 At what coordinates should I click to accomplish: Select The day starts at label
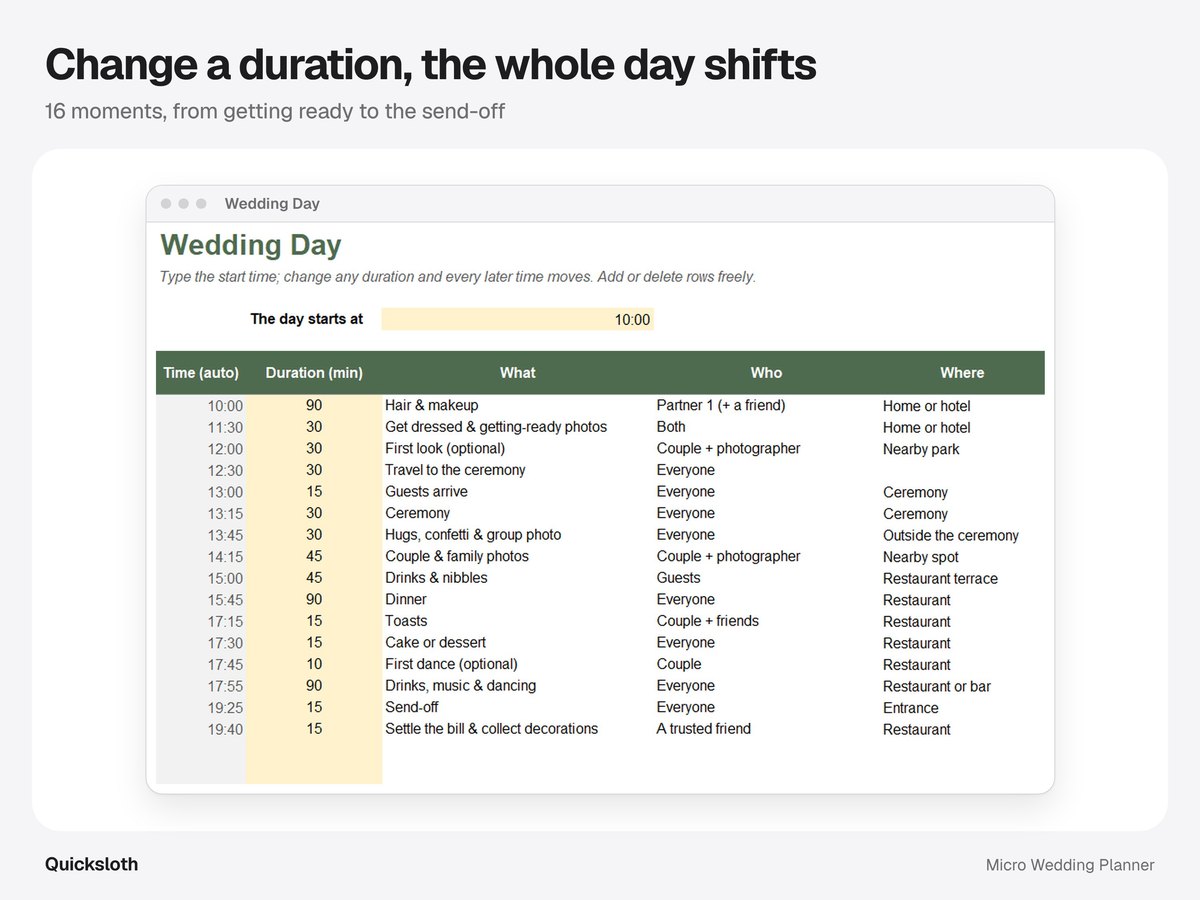[307, 320]
